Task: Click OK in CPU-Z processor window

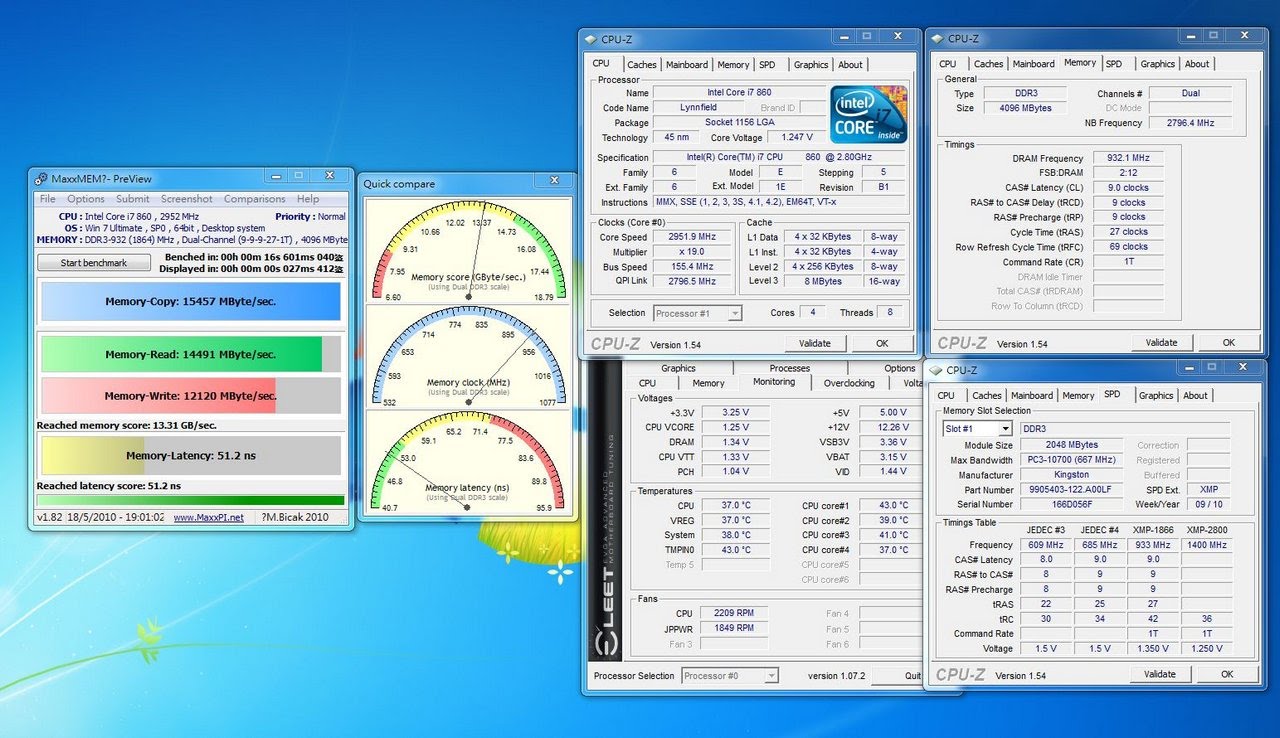Action: [881, 343]
